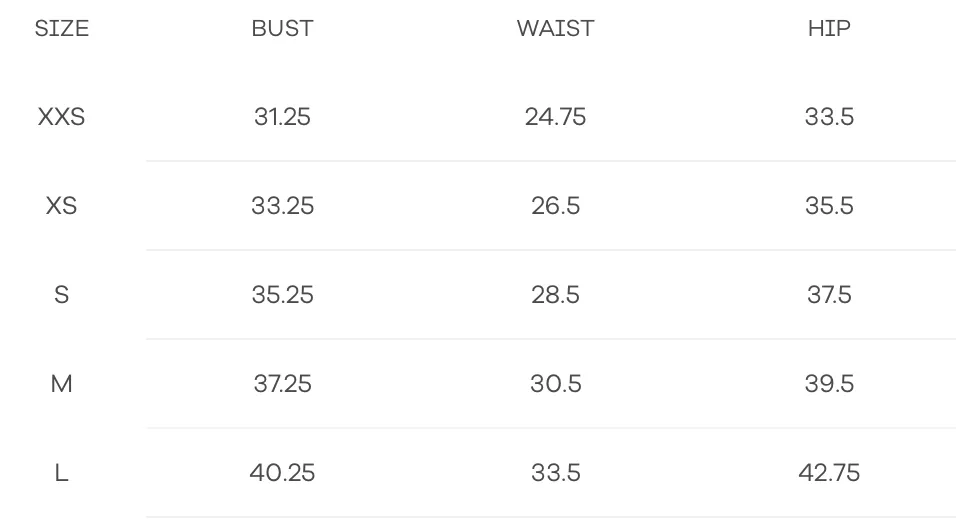Select the XXS size row label
The width and height of the screenshot is (956, 524).
pyautogui.click(x=62, y=117)
